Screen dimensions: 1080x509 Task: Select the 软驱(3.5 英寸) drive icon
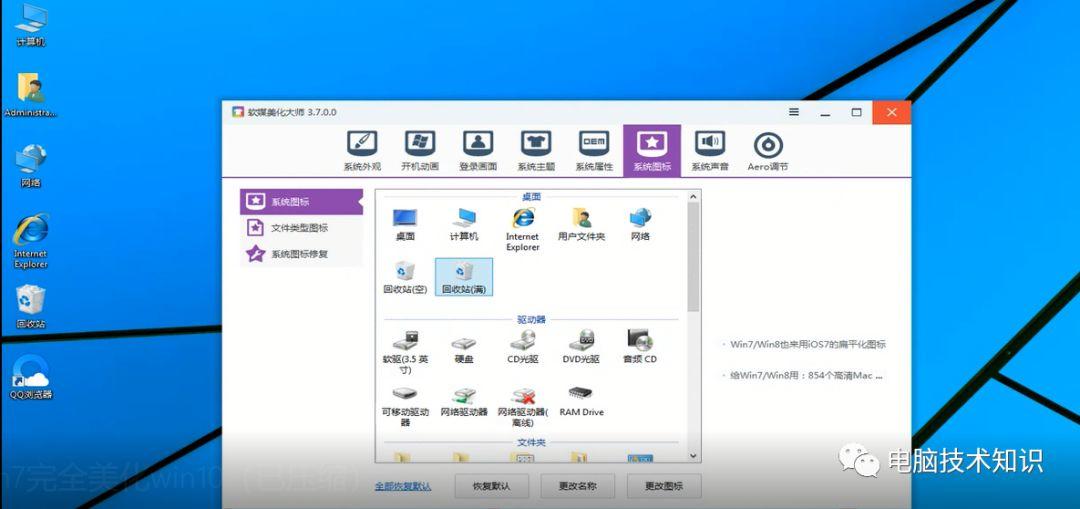pos(405,351)
